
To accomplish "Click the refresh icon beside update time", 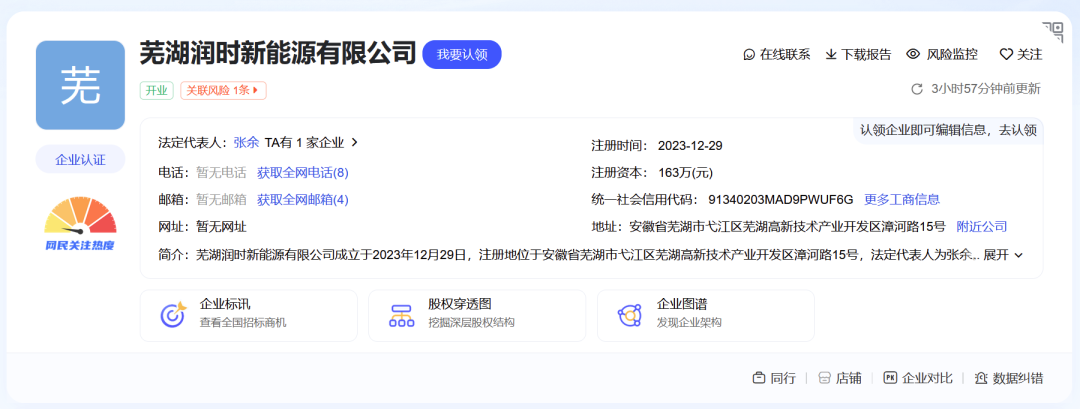I will [x=917, y=89].
